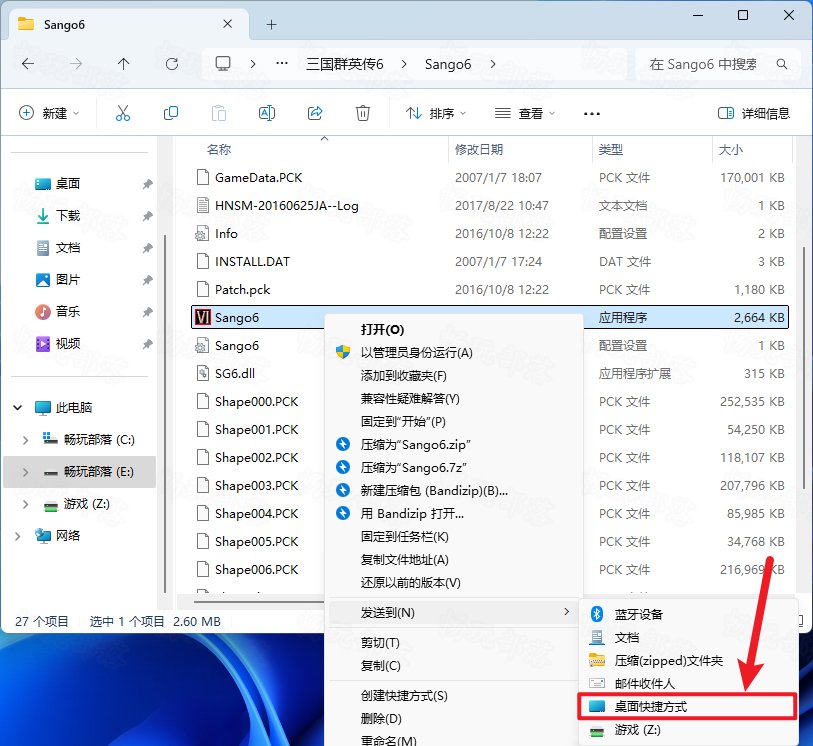This screenshot has width=813, height=746.
Task: Sort by 修改日期 column header
Action: (479, 150)
